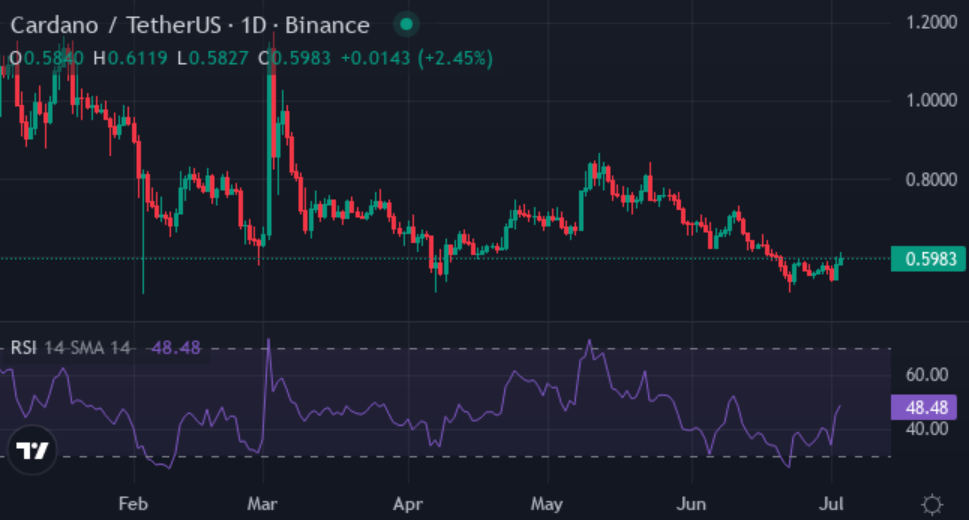Click the Apr date label
969x520 pixels.
408,504
